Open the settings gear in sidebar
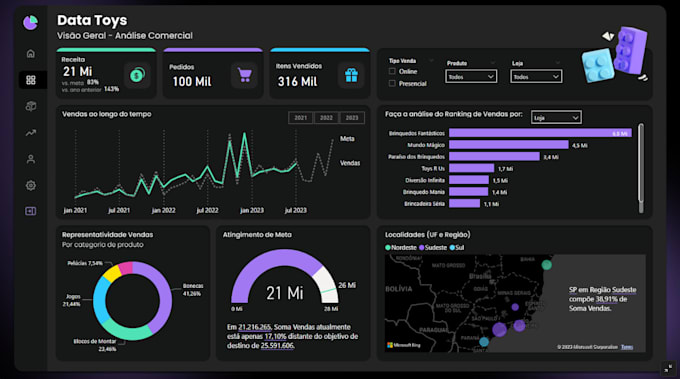 tap(31, 186)
